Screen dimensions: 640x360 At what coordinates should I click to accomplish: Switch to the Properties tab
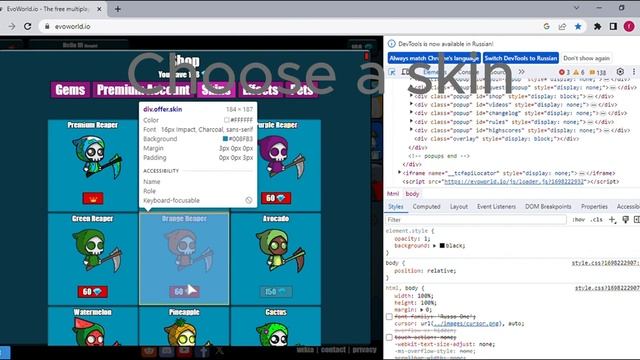pyautogui.click(x=594, y=207)
